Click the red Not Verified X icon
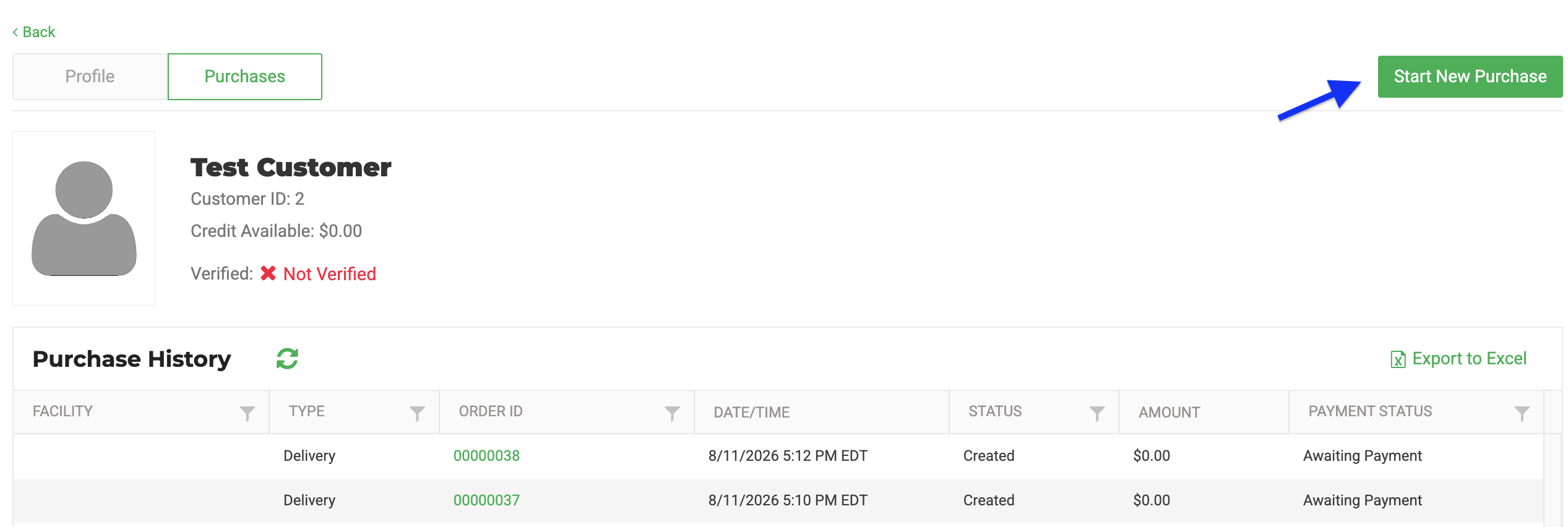1568x527 pixels. (268, 273)
